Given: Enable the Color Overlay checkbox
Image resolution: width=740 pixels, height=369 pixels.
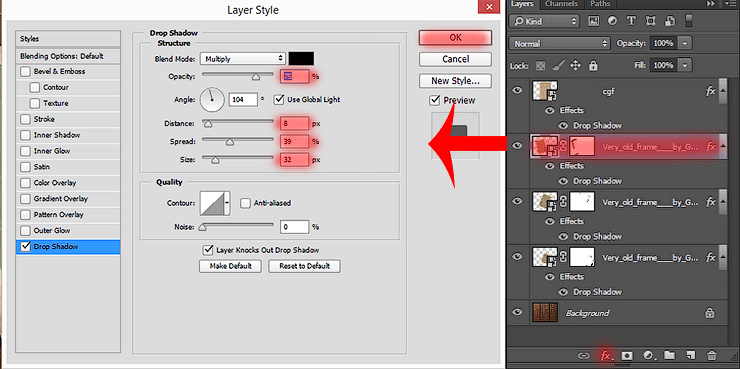Looking at the screenshot, I should [x=25, y=183].
